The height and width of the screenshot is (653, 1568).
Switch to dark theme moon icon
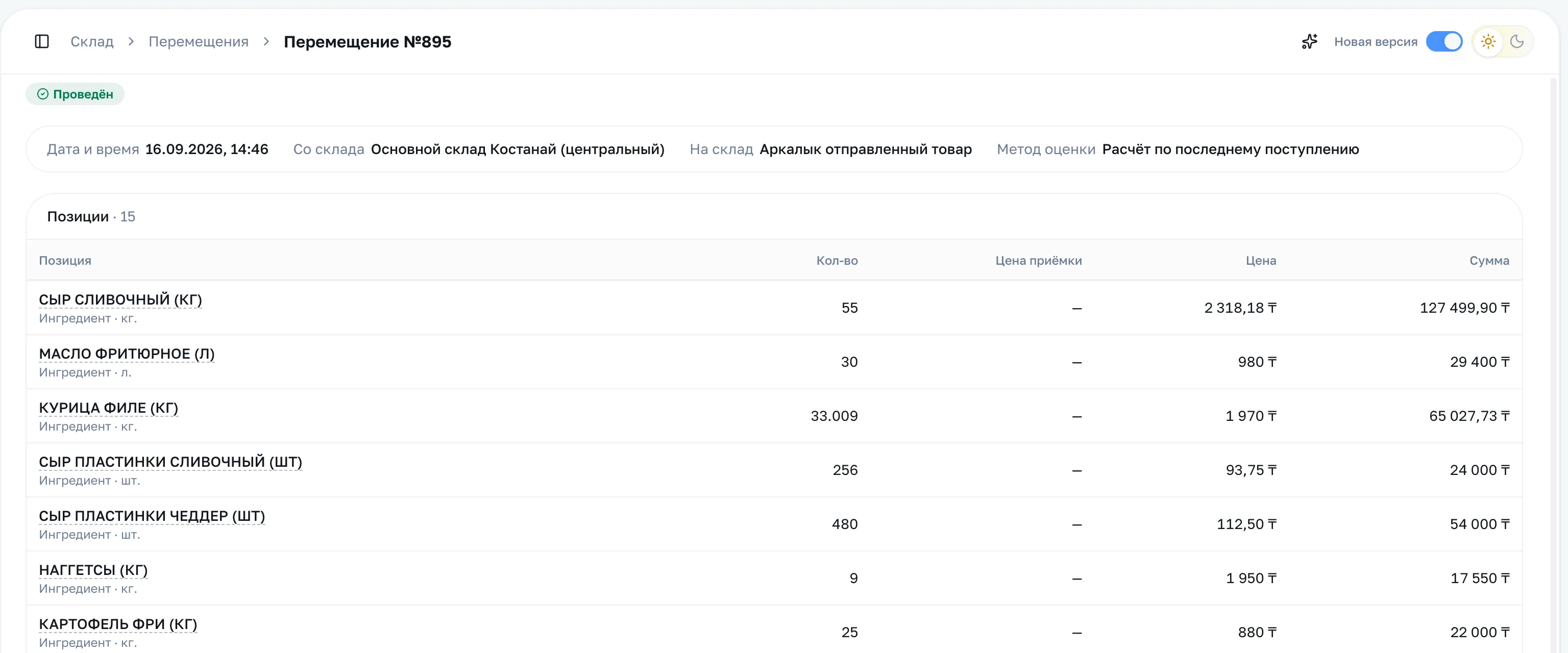tap(1517, 41)
